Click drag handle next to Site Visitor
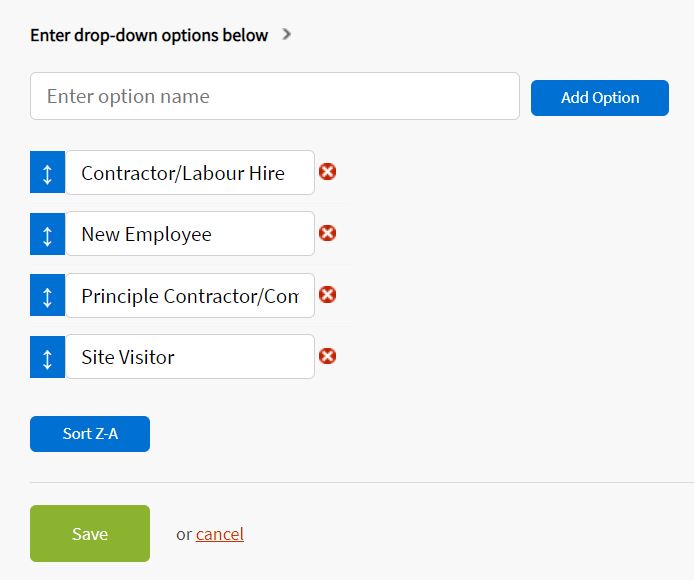 click(47, 357)
